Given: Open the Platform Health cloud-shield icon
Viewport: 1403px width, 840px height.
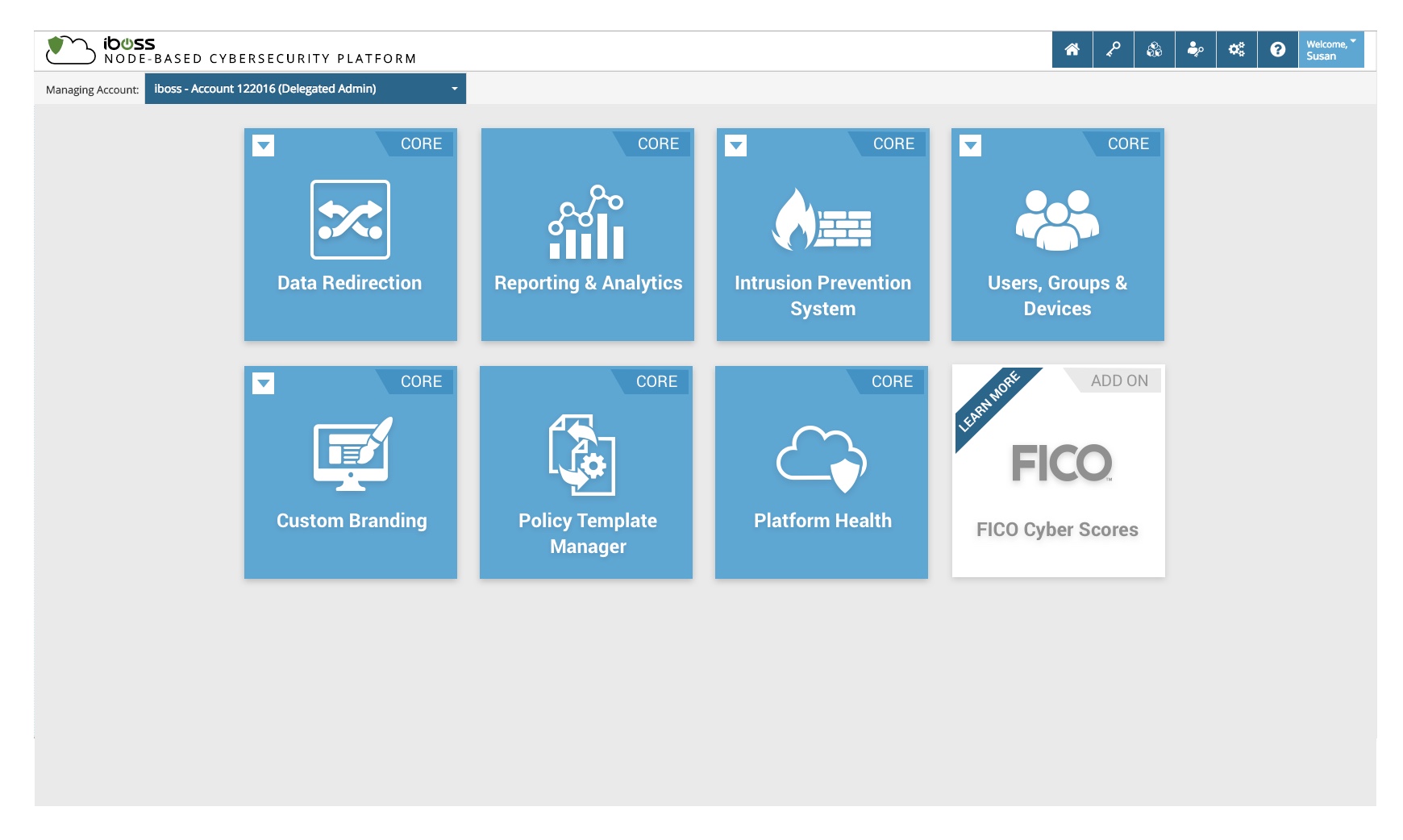Looking at the screenshot, I should [x=822, y=459].
